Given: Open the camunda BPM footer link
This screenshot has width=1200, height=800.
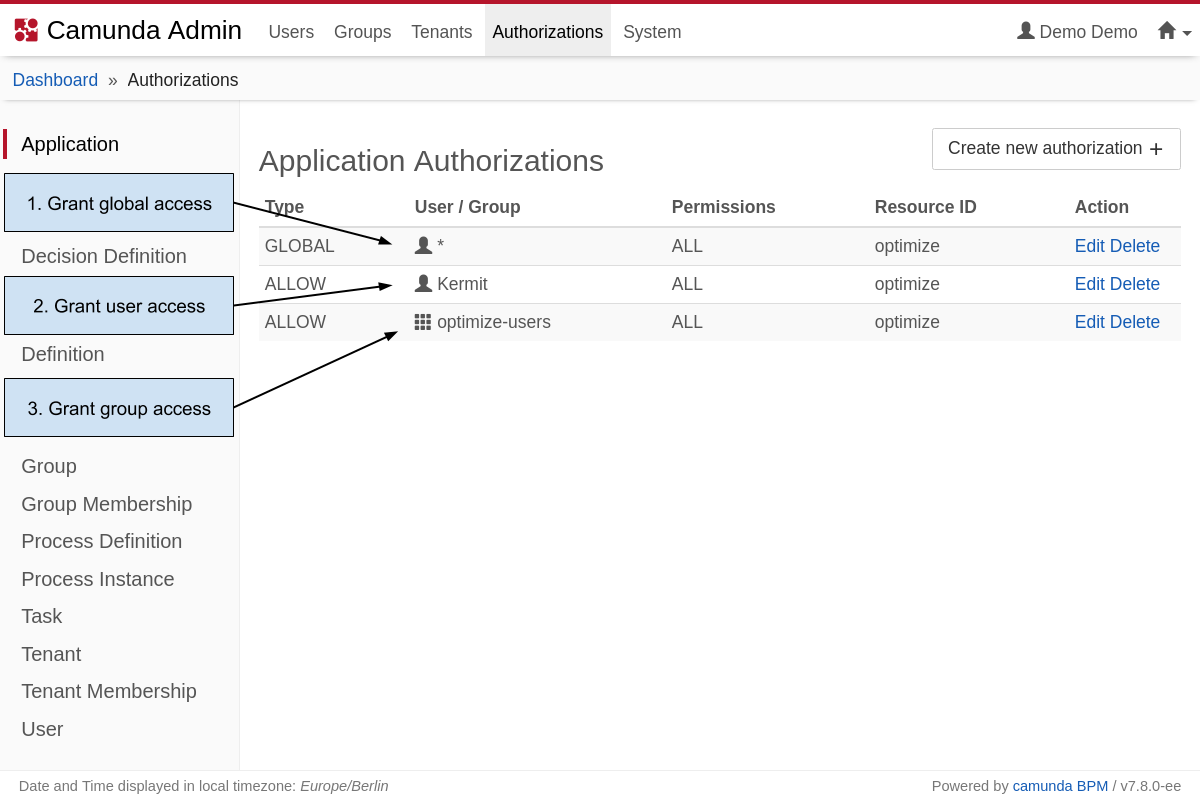Looking at the screenshot, I should point(1060,786).
